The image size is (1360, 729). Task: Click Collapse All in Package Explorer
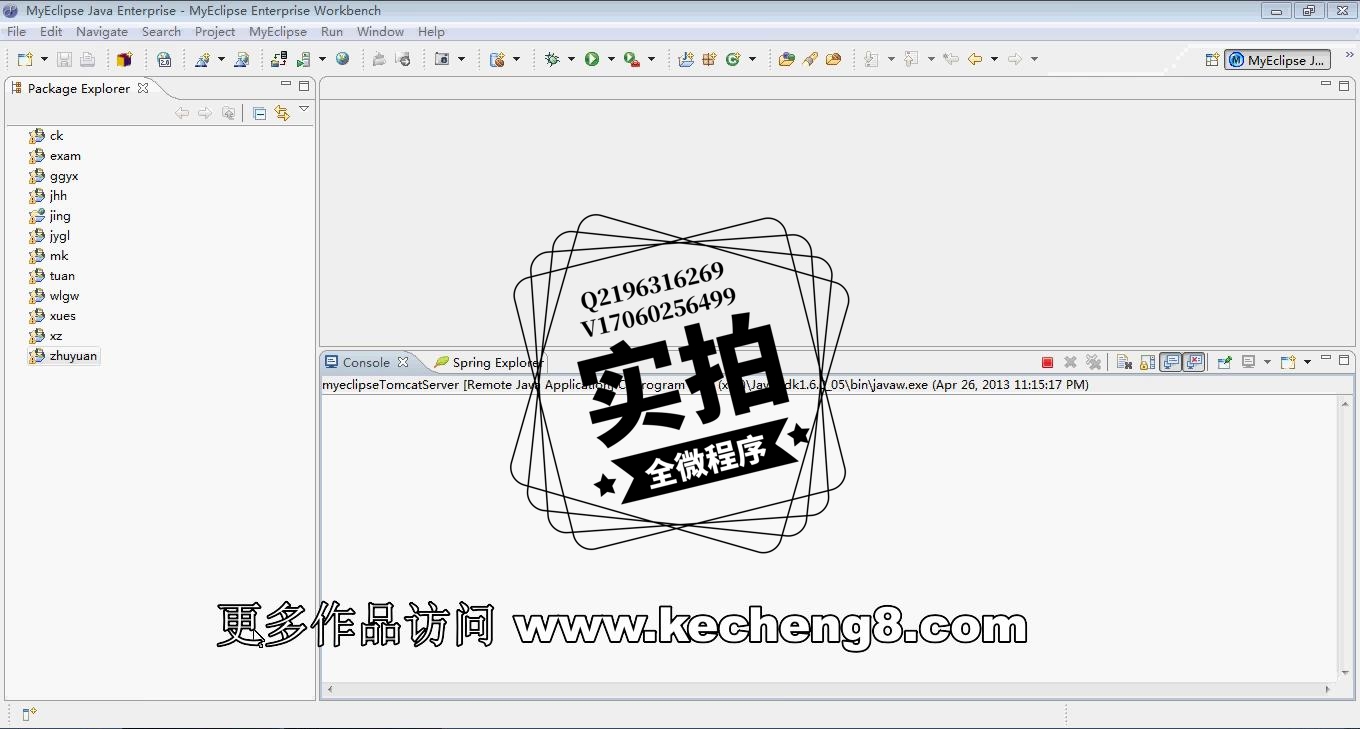259,113
